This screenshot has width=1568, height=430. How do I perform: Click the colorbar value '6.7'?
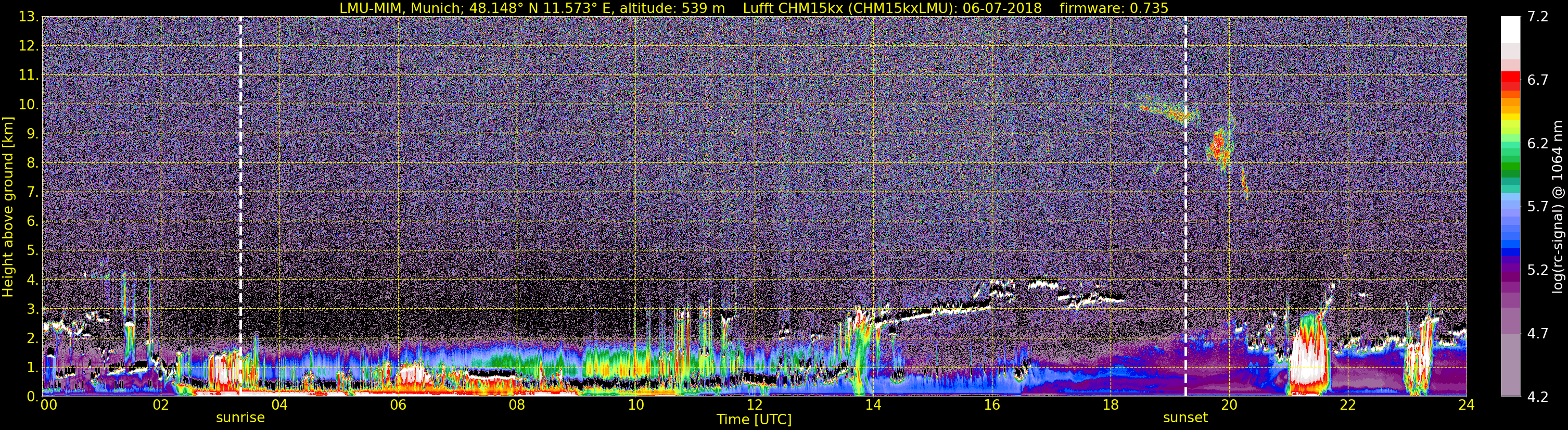point(1538,80)
